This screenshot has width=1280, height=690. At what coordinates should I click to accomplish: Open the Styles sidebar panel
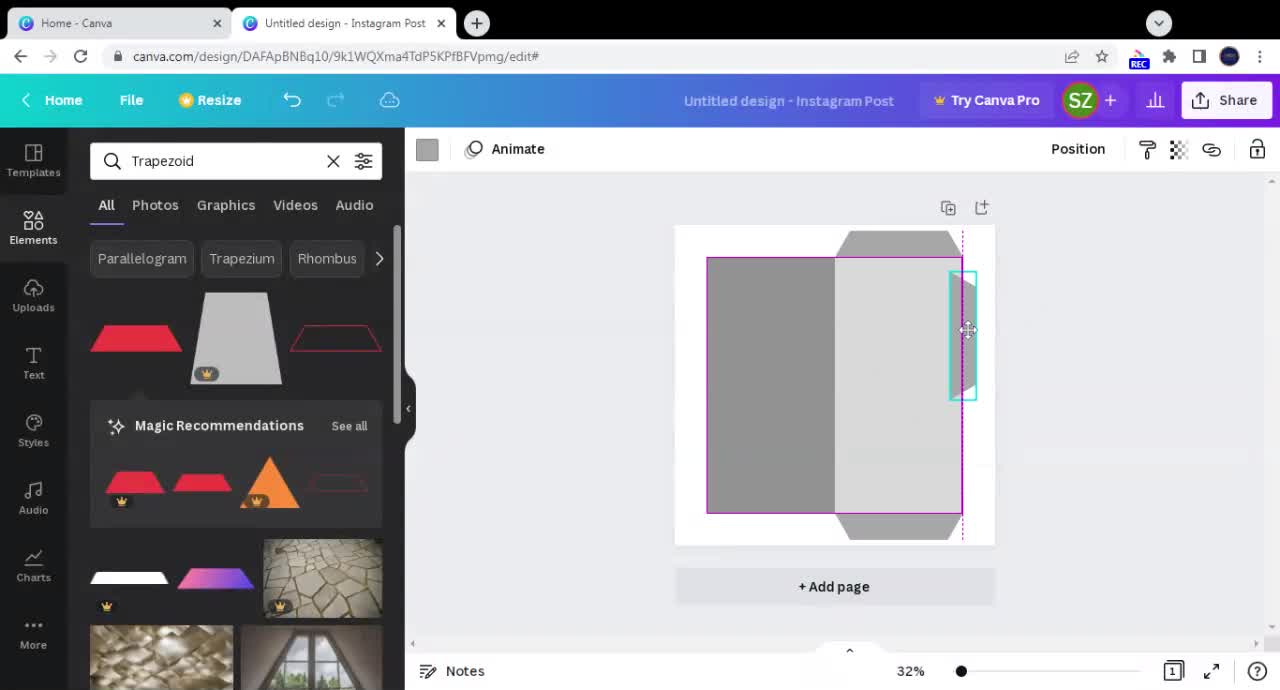tap(33, 430)
